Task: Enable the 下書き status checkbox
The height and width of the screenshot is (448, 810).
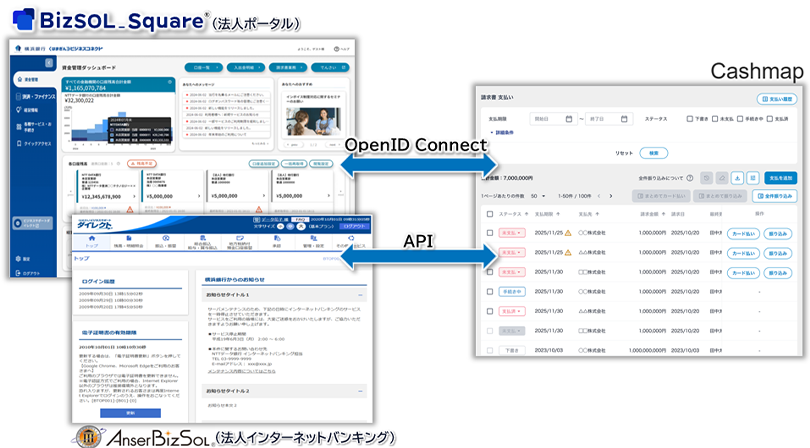Action: [691, 118]
